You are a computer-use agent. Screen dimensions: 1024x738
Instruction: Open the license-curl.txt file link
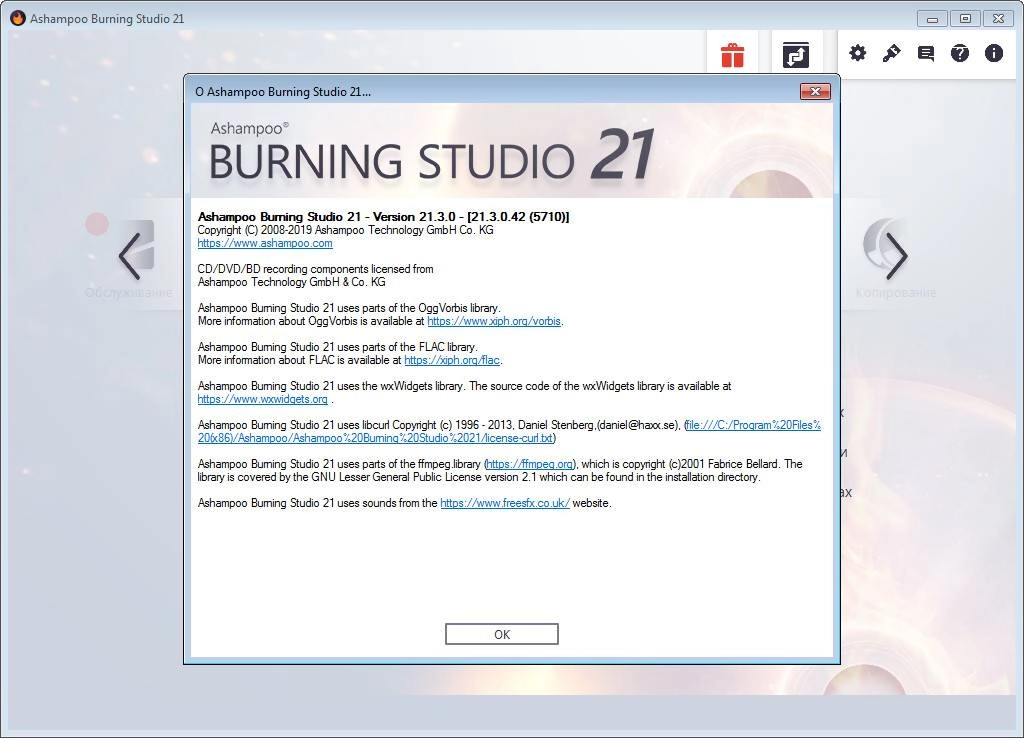coord(509,432)
